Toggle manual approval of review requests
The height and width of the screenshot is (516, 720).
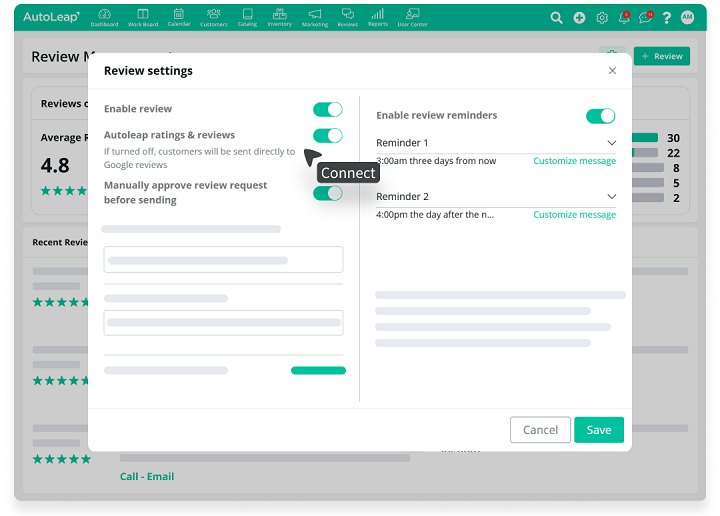coord(327,193)
